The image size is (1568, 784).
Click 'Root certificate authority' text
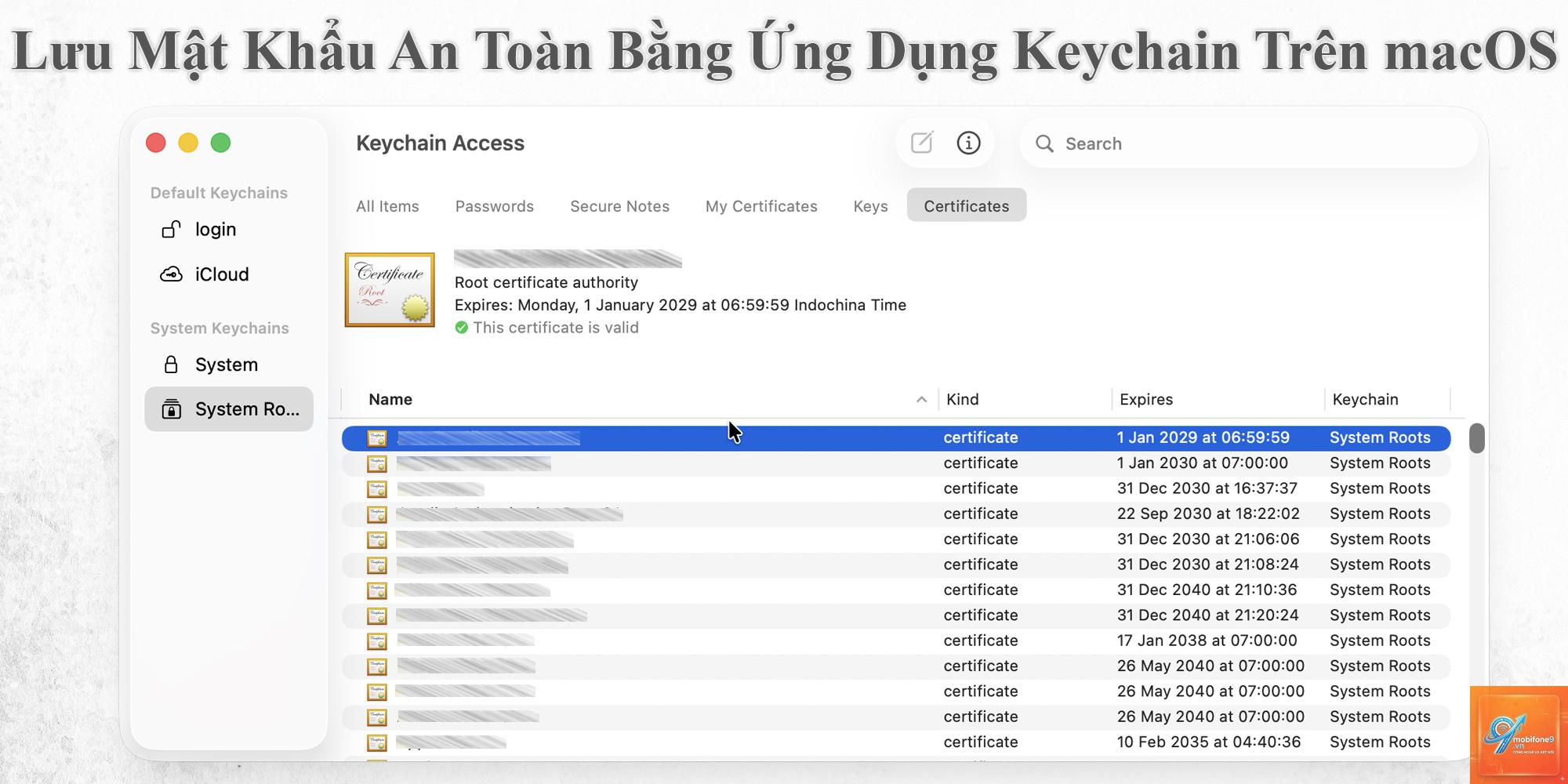(x=546, y=282)
